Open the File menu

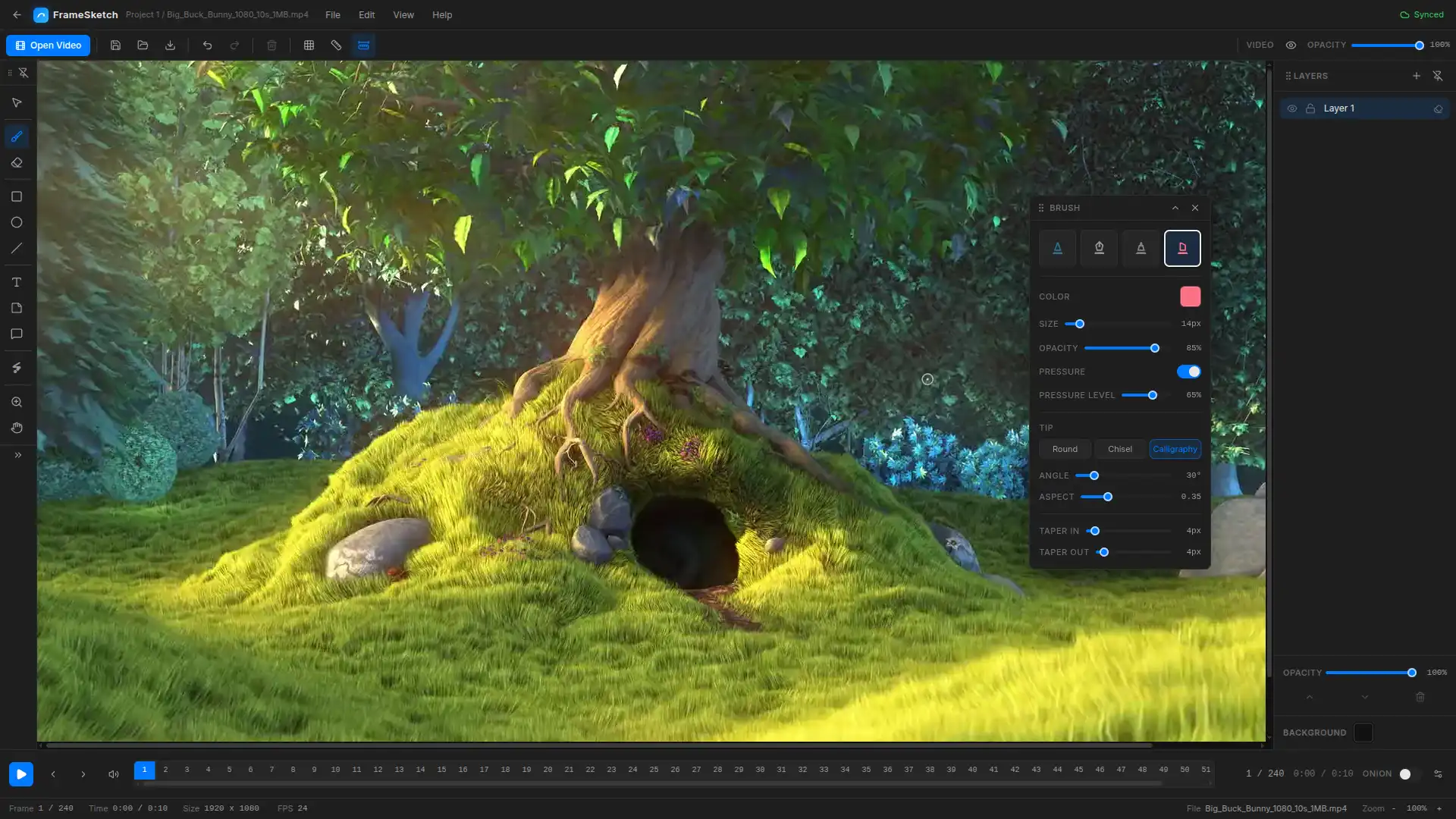(x=332, y=15)
